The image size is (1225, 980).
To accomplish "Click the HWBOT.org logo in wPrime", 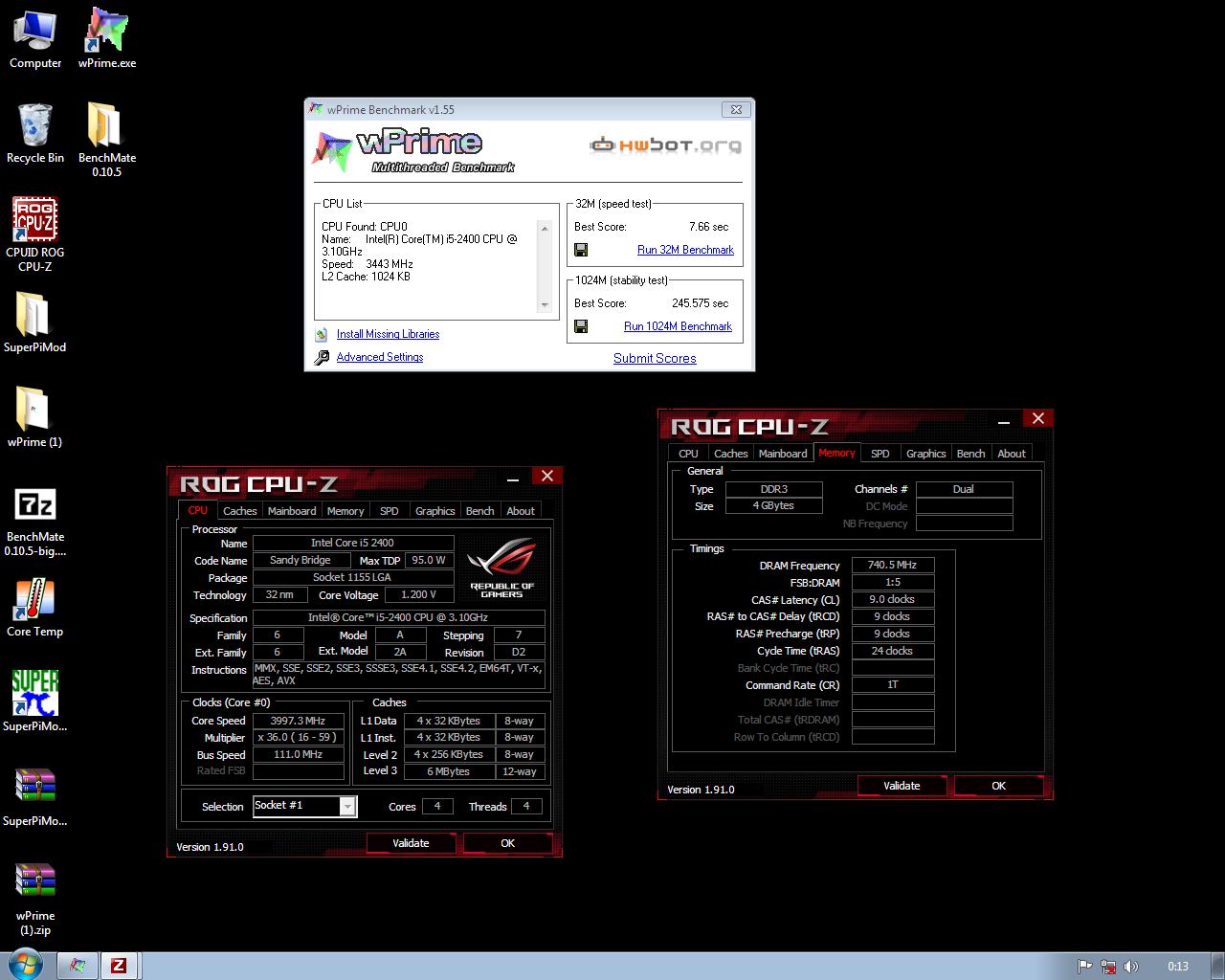I will pos(666,145).
